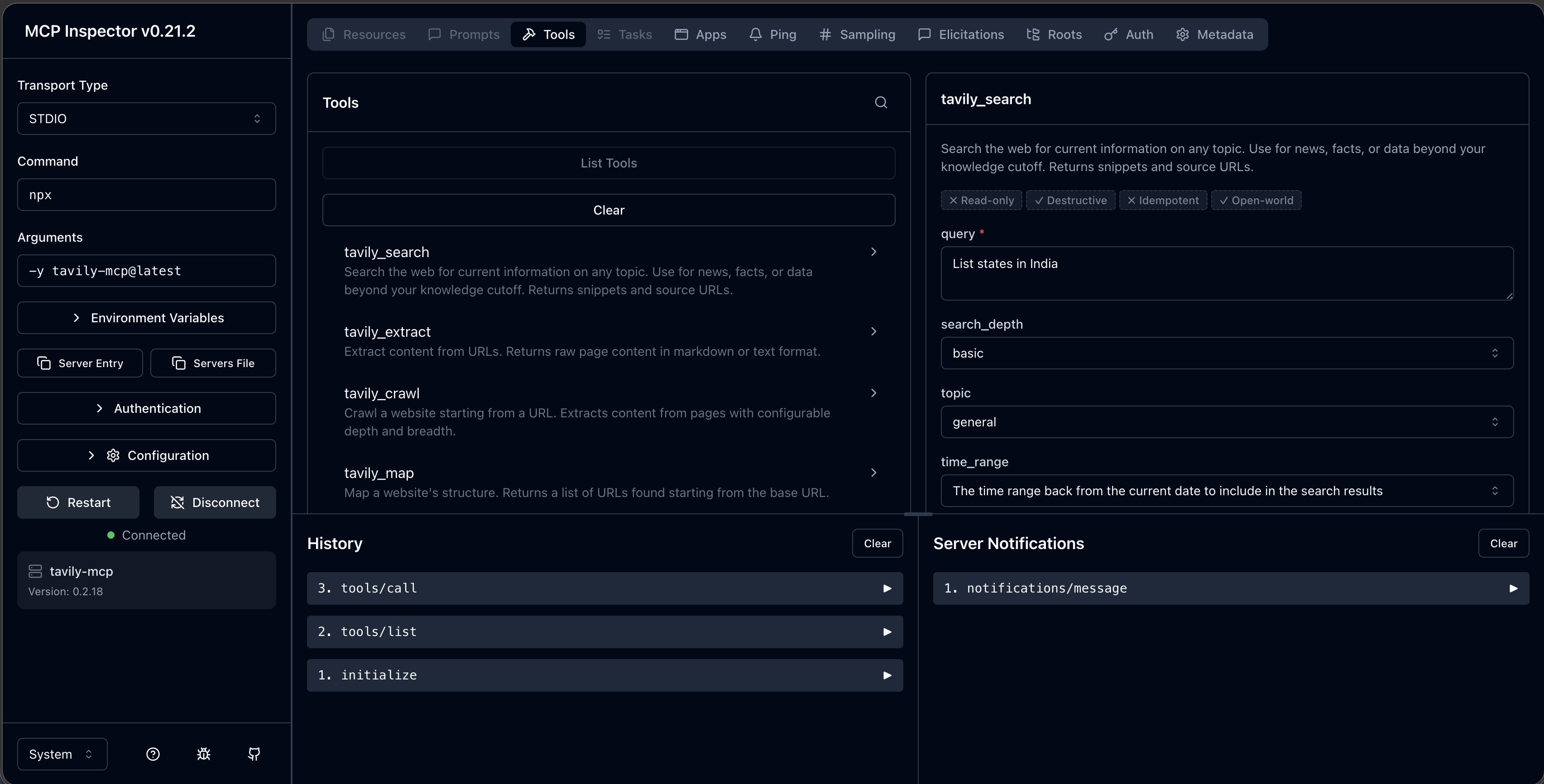Click the Command input field

[x=146, y=195]
